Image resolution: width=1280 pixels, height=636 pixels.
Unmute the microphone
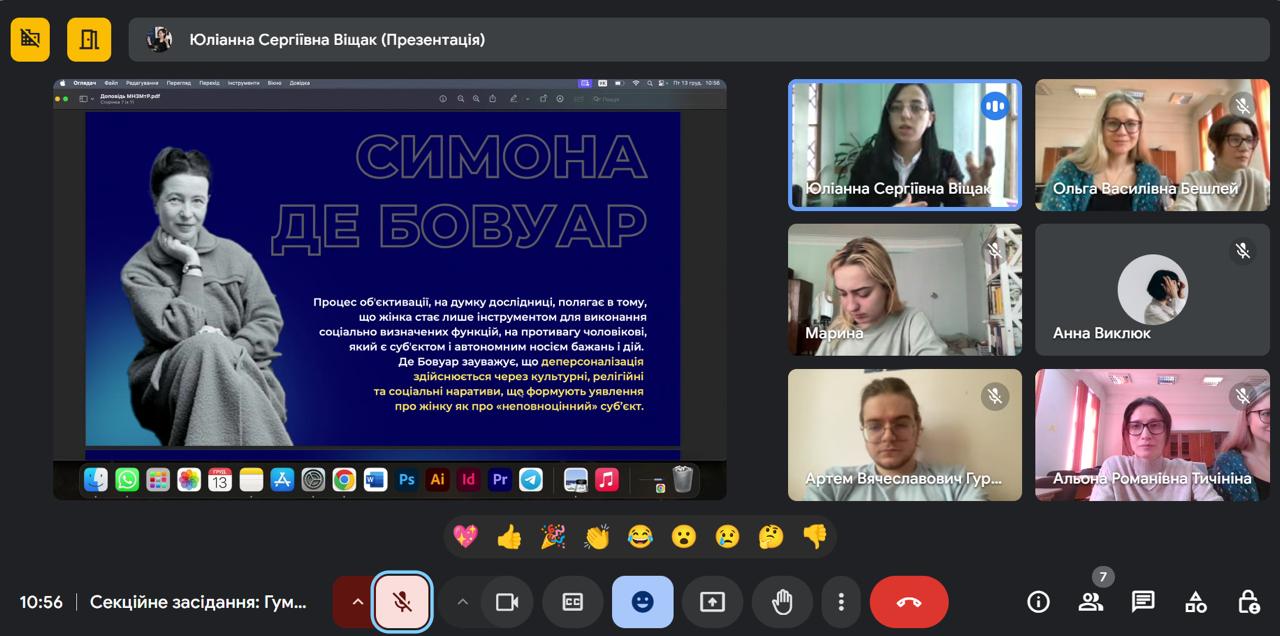400,601
